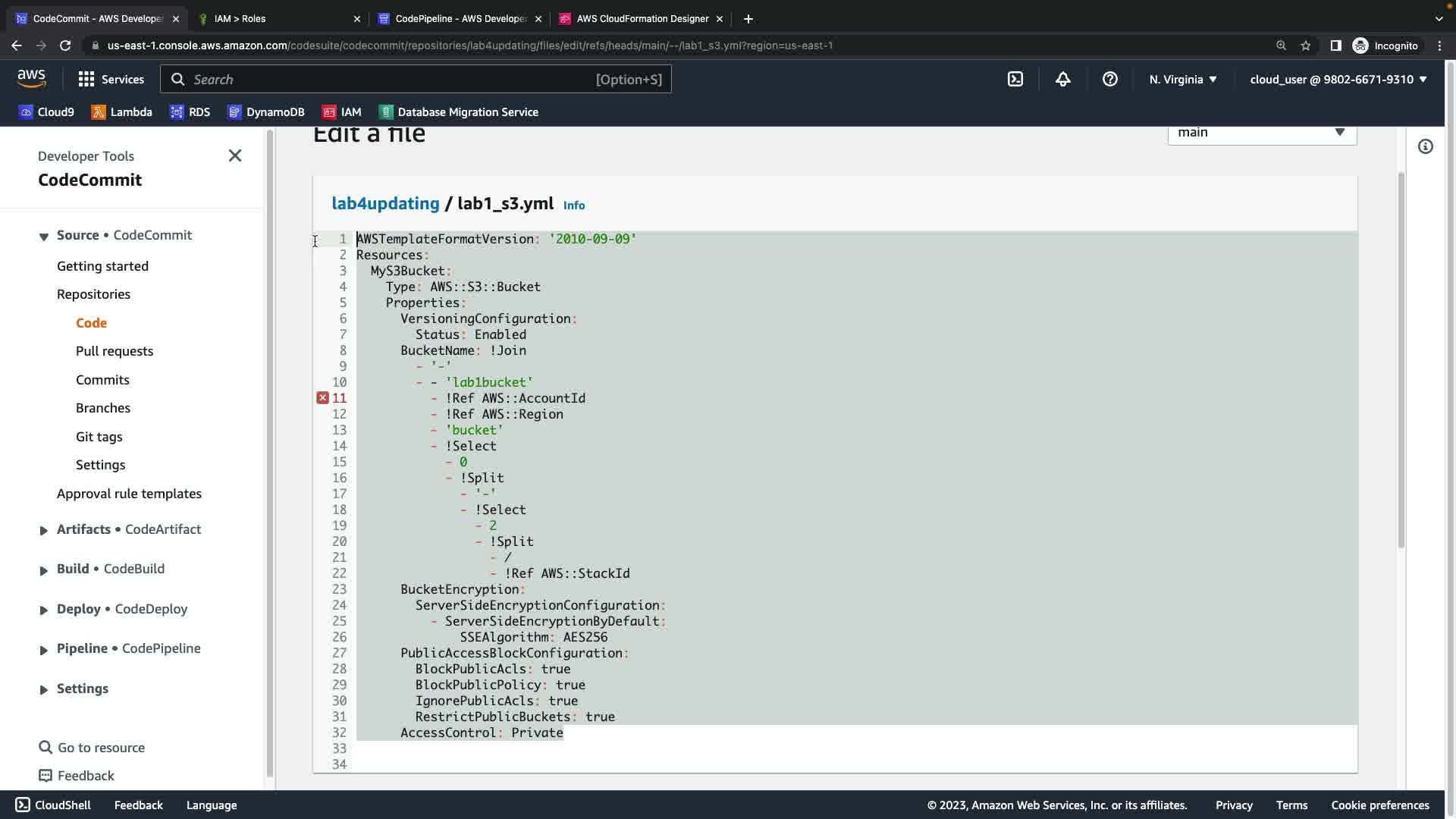This screenshot has width=1456, height=819.
Task: Bookmark this page with the star icon
Action: [1305, 45]
